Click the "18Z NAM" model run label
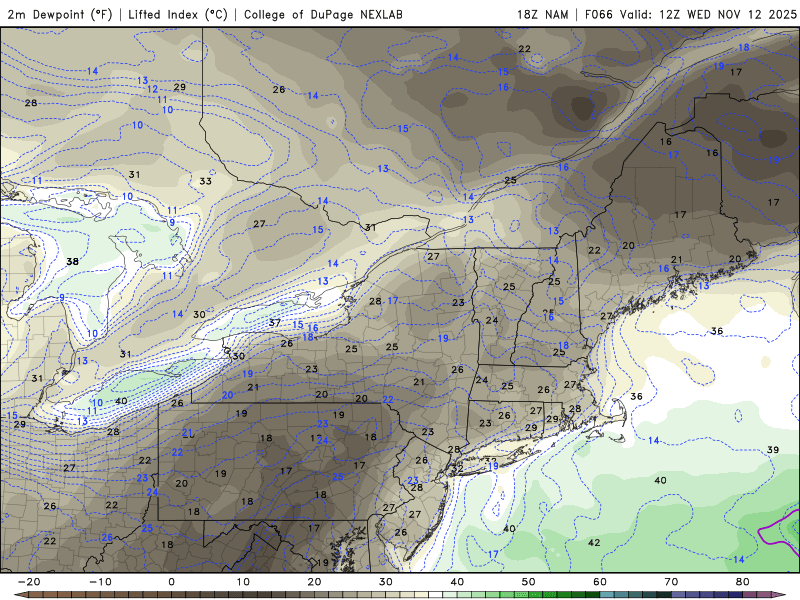Image resolution: width=800 pixels, height=600 pixels. [x=542, y=14]
